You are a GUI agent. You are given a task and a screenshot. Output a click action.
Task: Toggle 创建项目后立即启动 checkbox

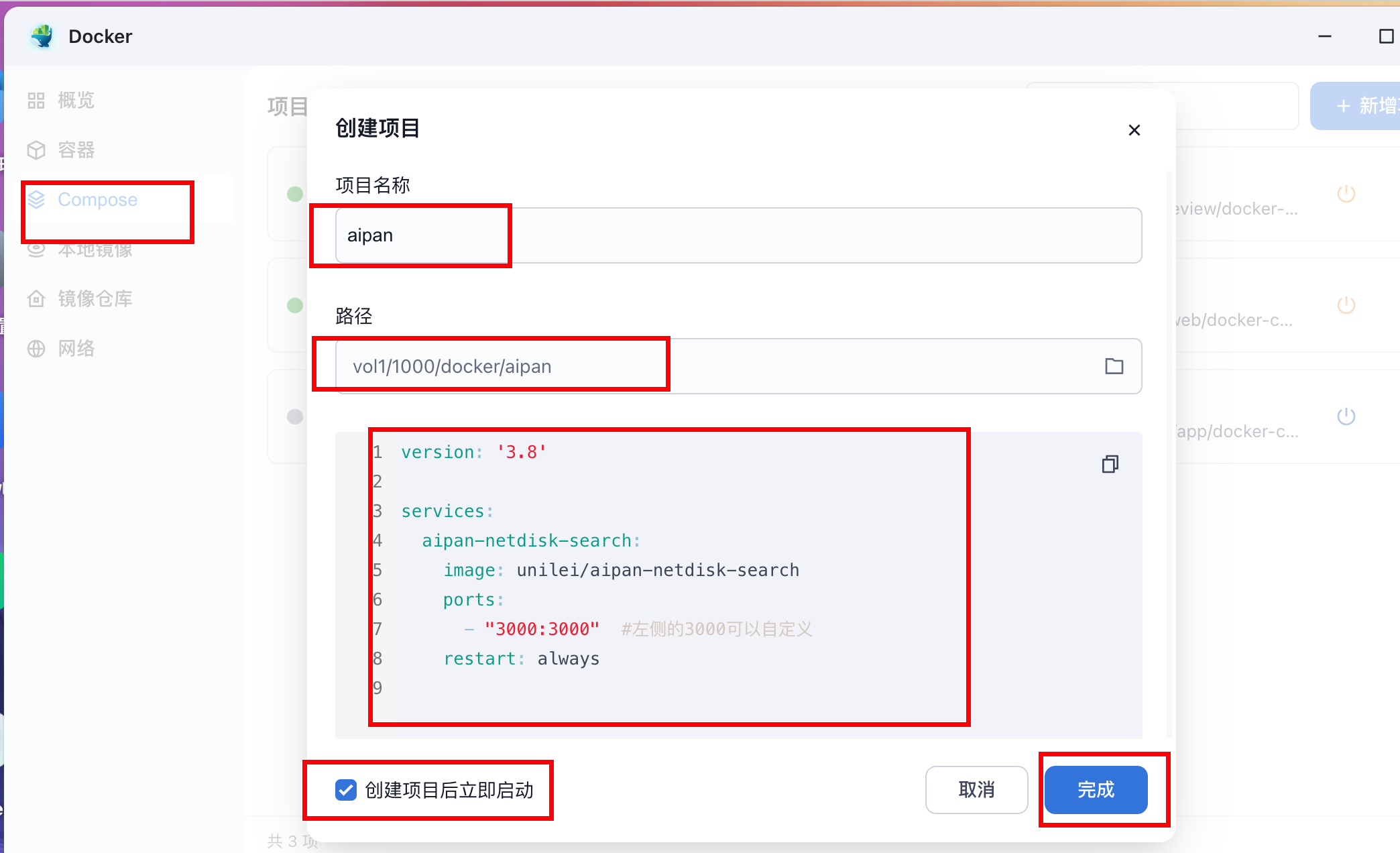(346, 790)
